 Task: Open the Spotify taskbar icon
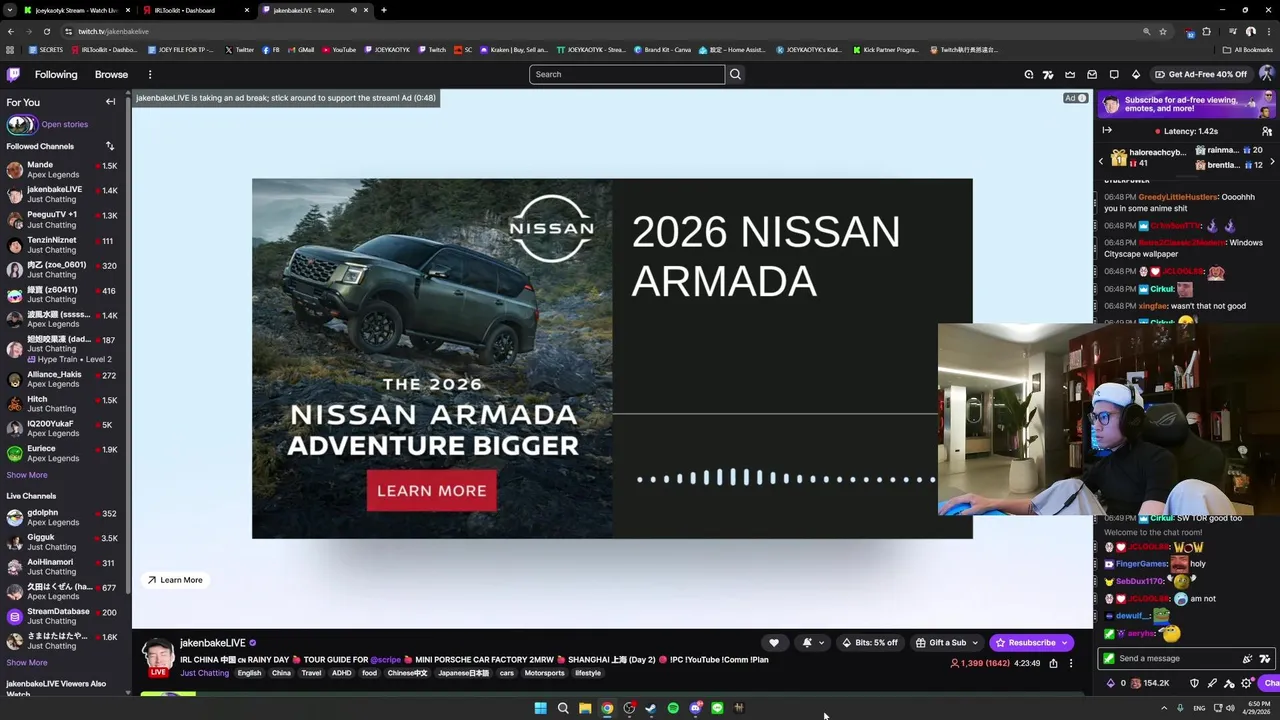(673, 708)
